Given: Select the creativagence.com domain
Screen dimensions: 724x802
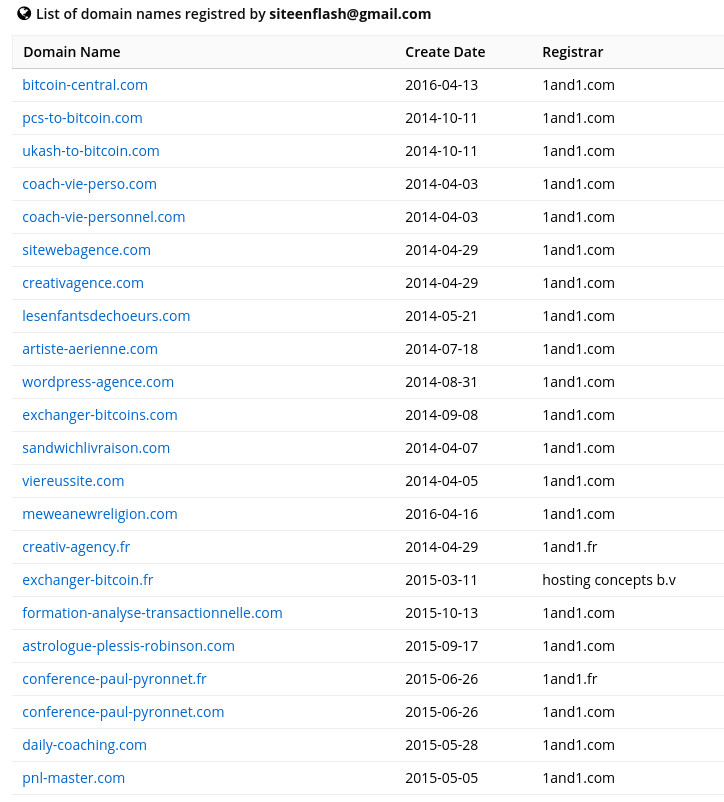Looking at the screenshot, I should 83,283.
